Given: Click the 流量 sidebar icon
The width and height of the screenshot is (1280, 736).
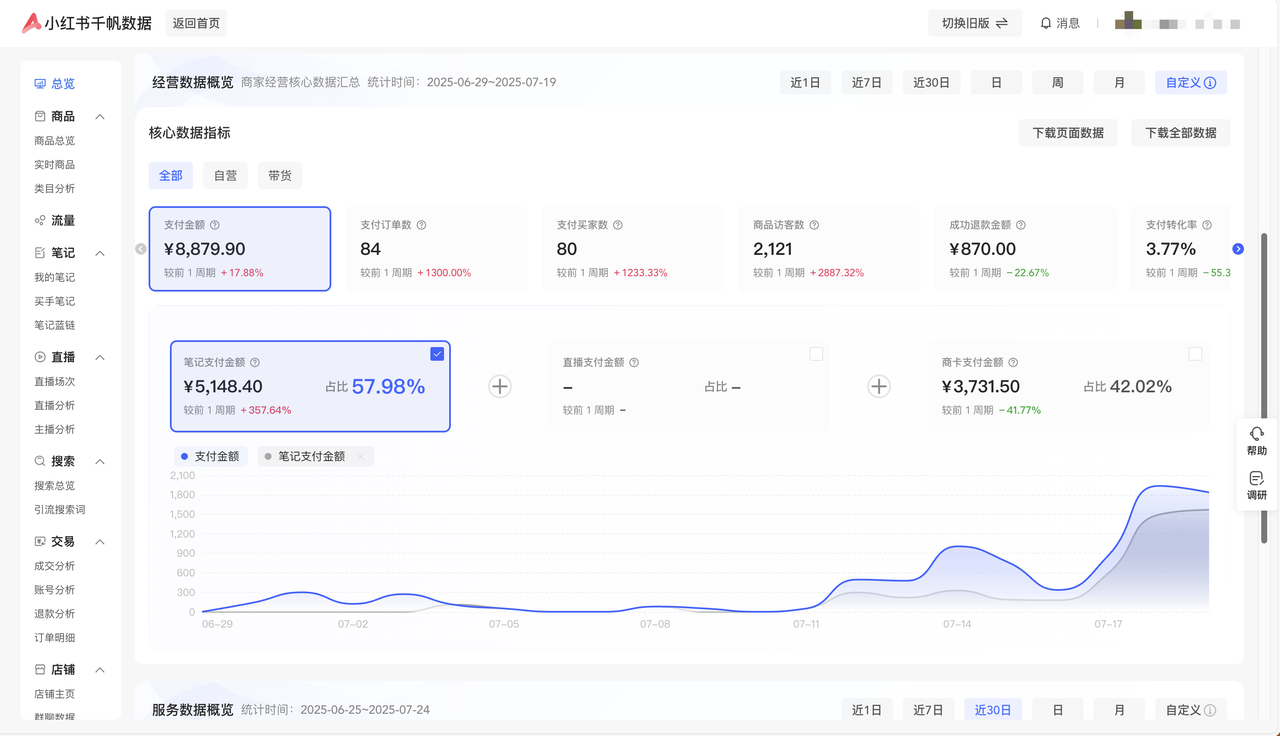Looking at the screenshot, I should coord(40,220).
